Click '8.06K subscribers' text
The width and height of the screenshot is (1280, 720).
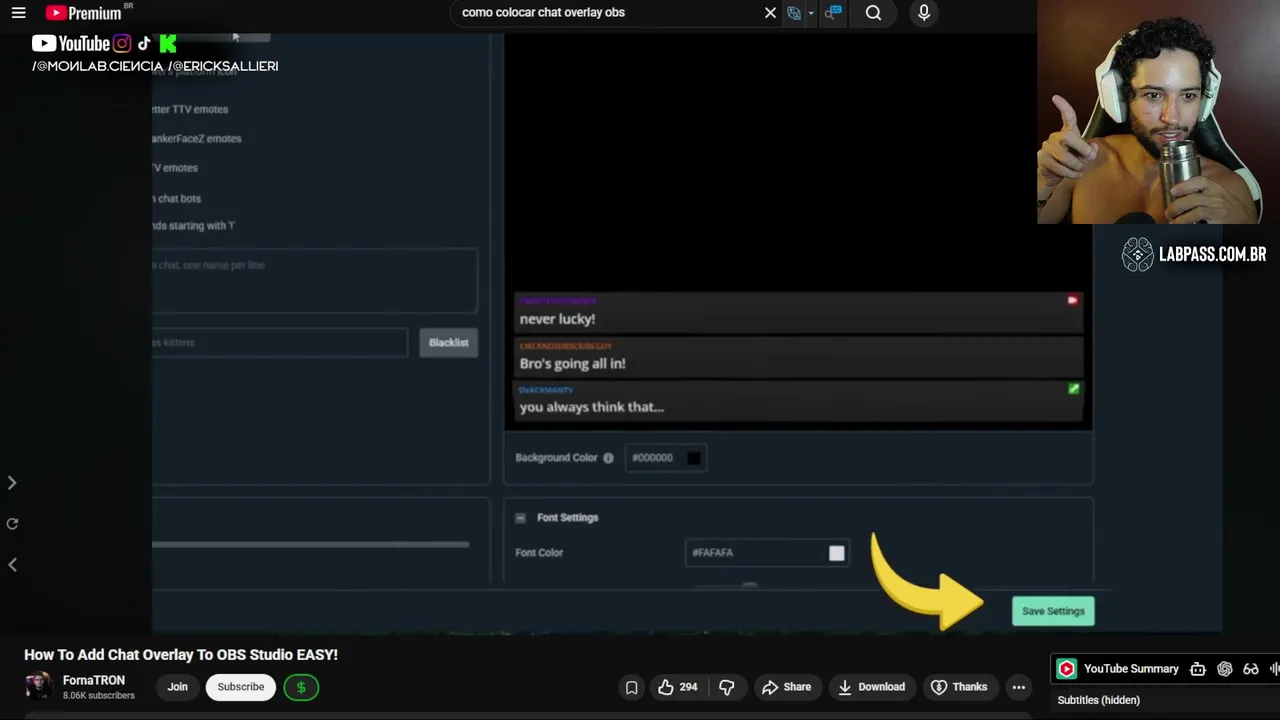pos(99,695)
